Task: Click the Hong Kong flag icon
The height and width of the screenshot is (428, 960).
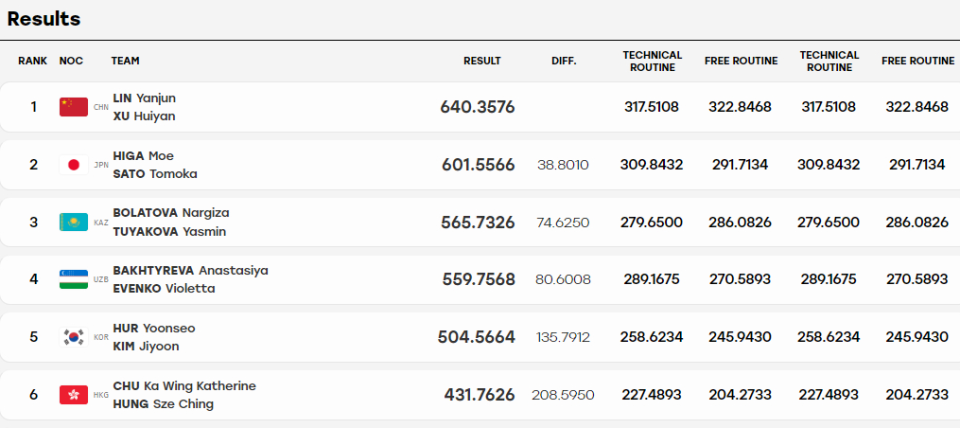Action: 73,394
